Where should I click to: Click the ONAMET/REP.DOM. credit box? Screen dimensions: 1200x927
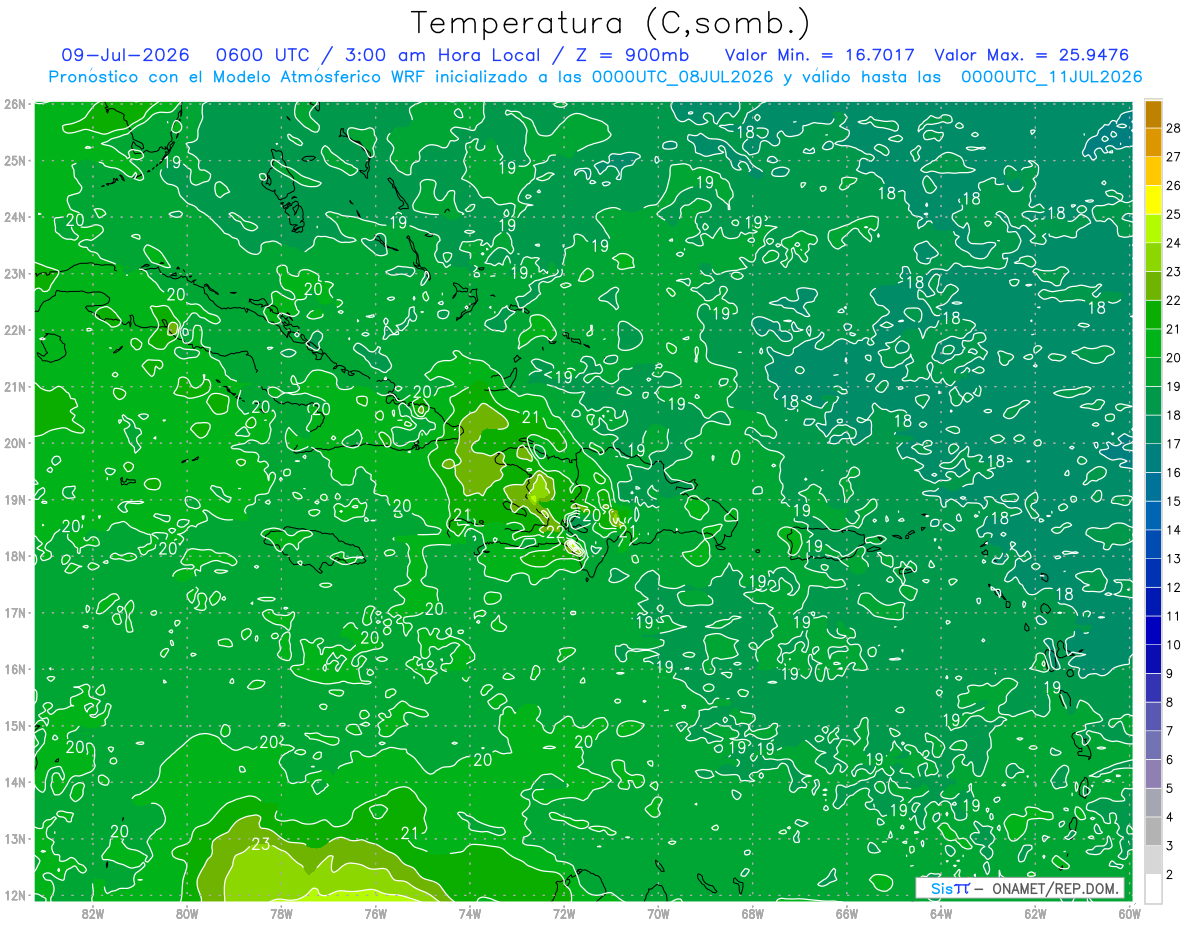[1020, 888]
